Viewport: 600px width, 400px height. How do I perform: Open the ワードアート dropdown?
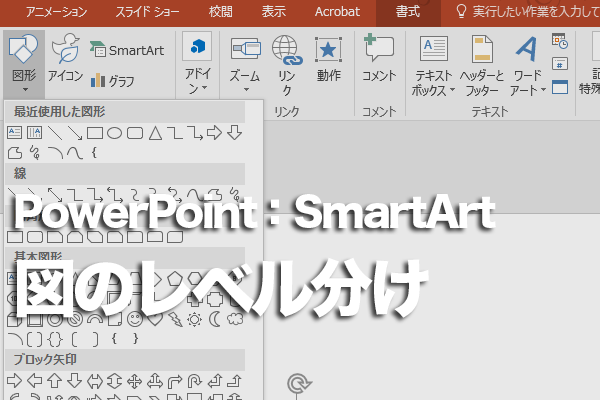tap(528, 65)
